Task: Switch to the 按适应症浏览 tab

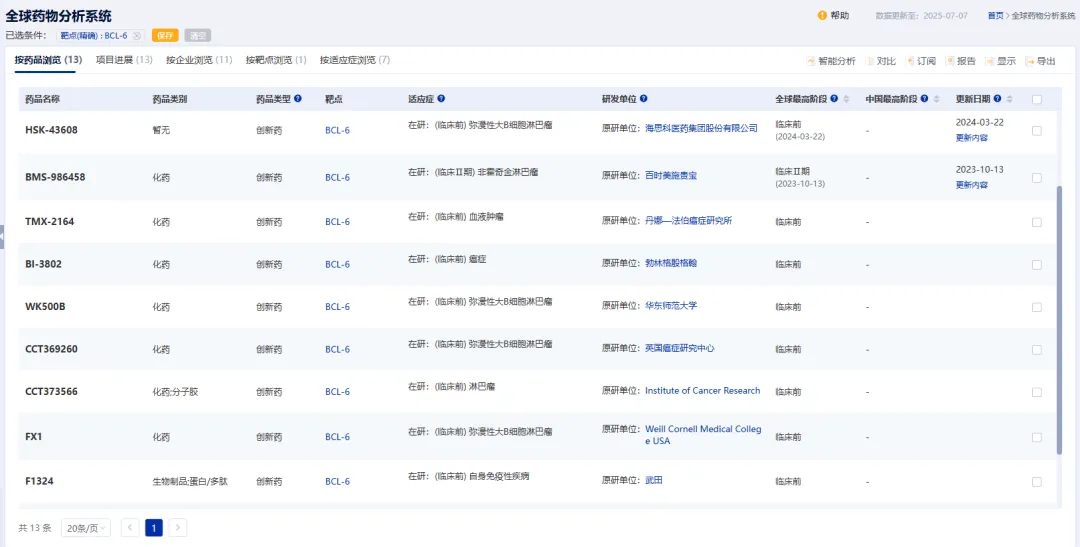Action: [354, 60]
